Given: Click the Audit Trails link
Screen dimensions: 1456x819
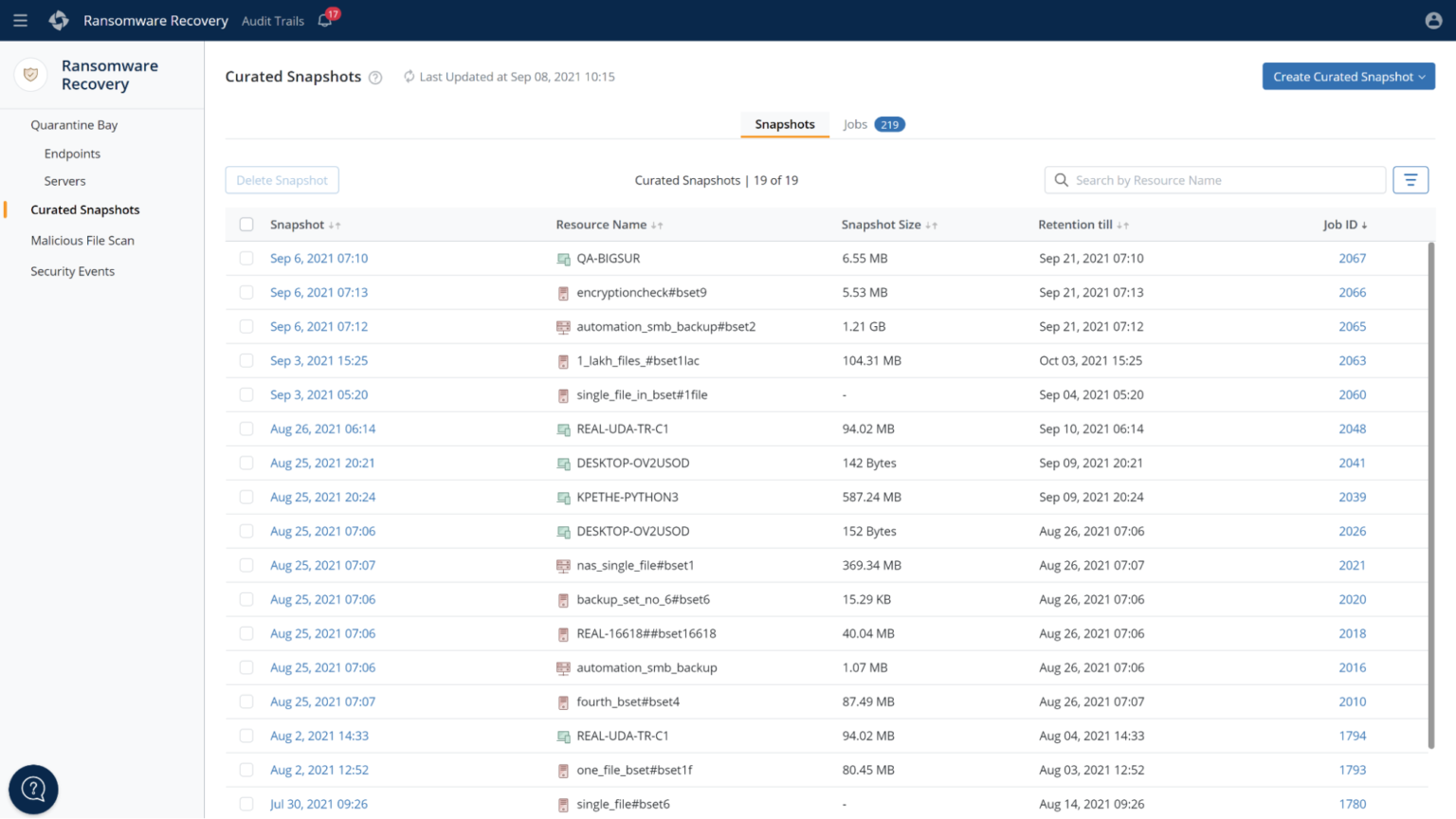Looking at the screenshot, I should point(273,21).
